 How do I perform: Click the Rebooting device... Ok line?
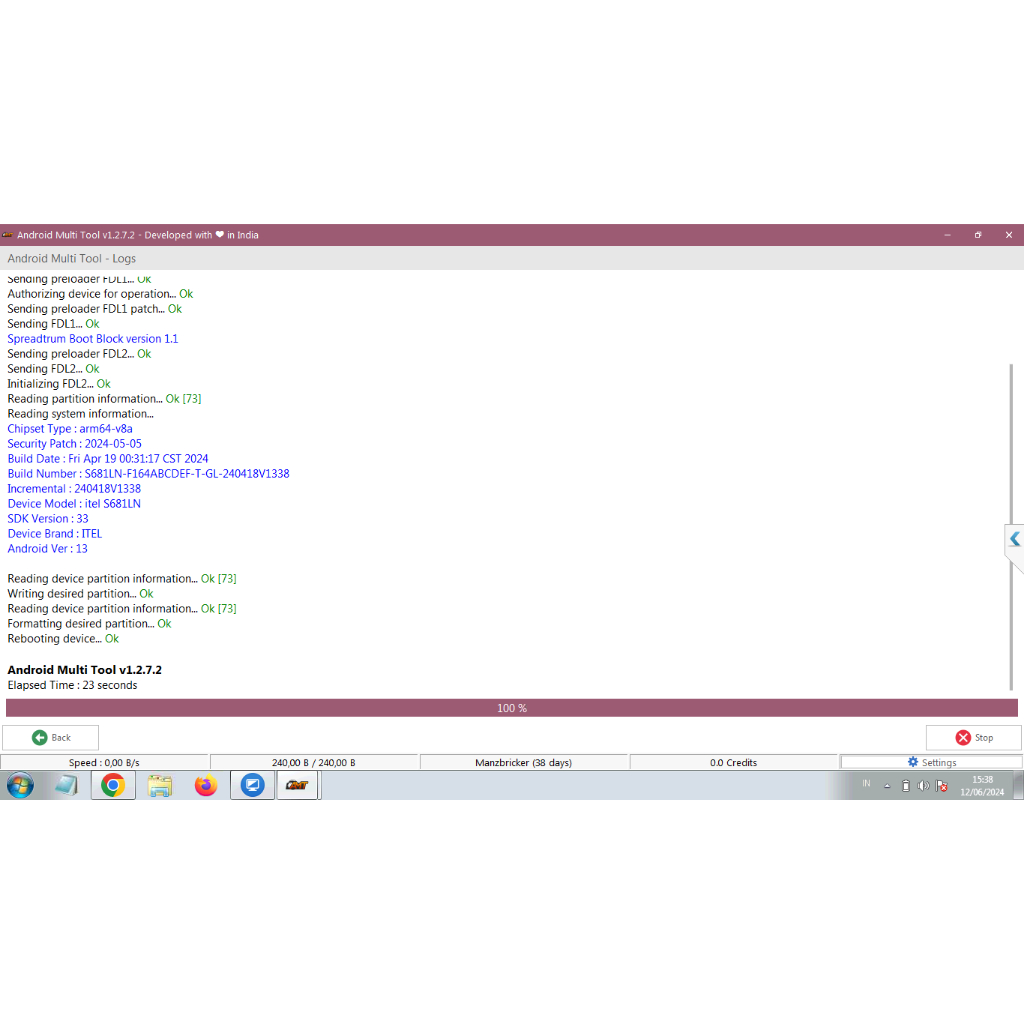pyautogui.click(x=63, y=639)
